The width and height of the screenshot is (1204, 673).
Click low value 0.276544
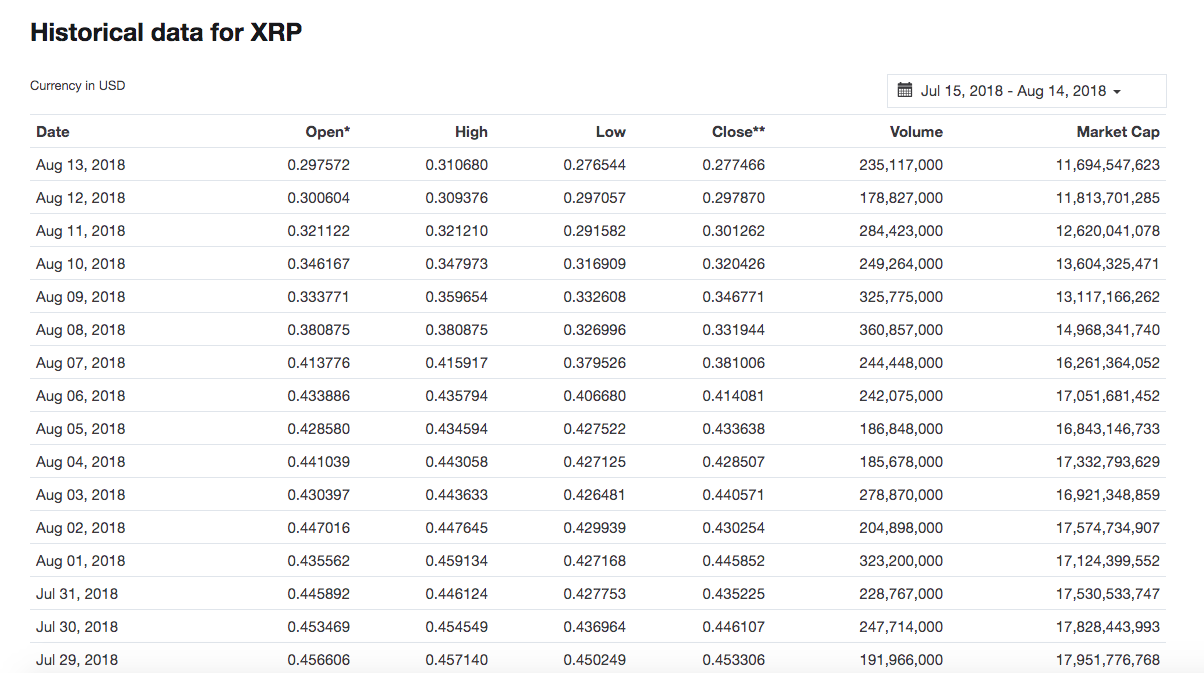595,165
